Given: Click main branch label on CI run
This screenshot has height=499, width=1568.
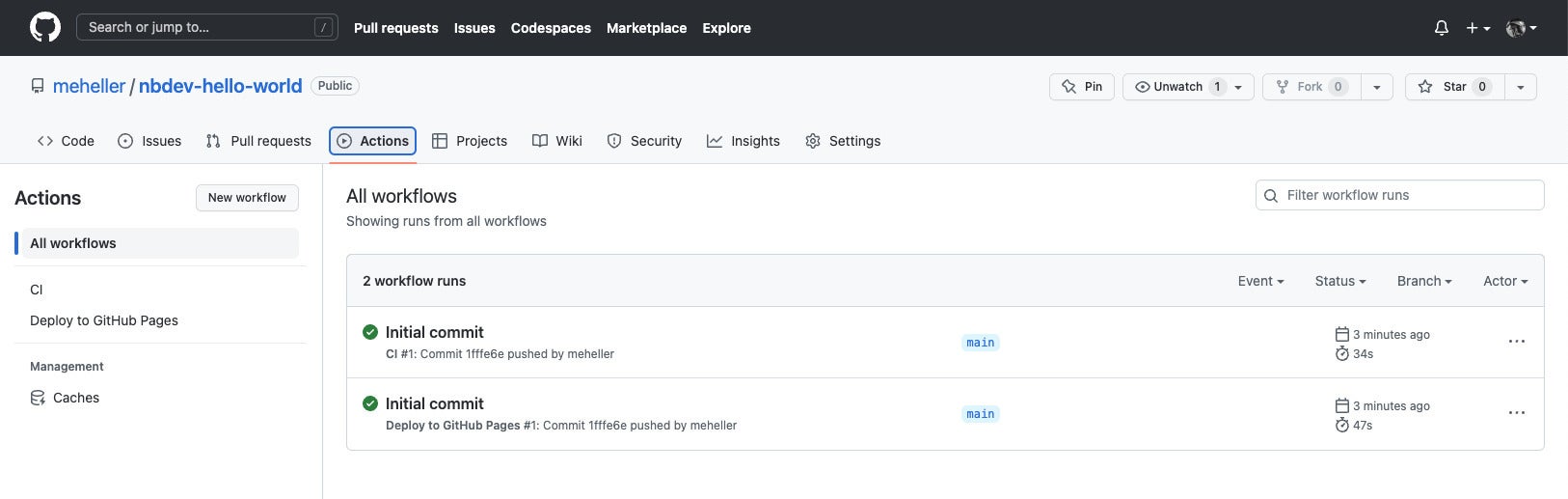Looking at the screenshot, I should 981,343.
